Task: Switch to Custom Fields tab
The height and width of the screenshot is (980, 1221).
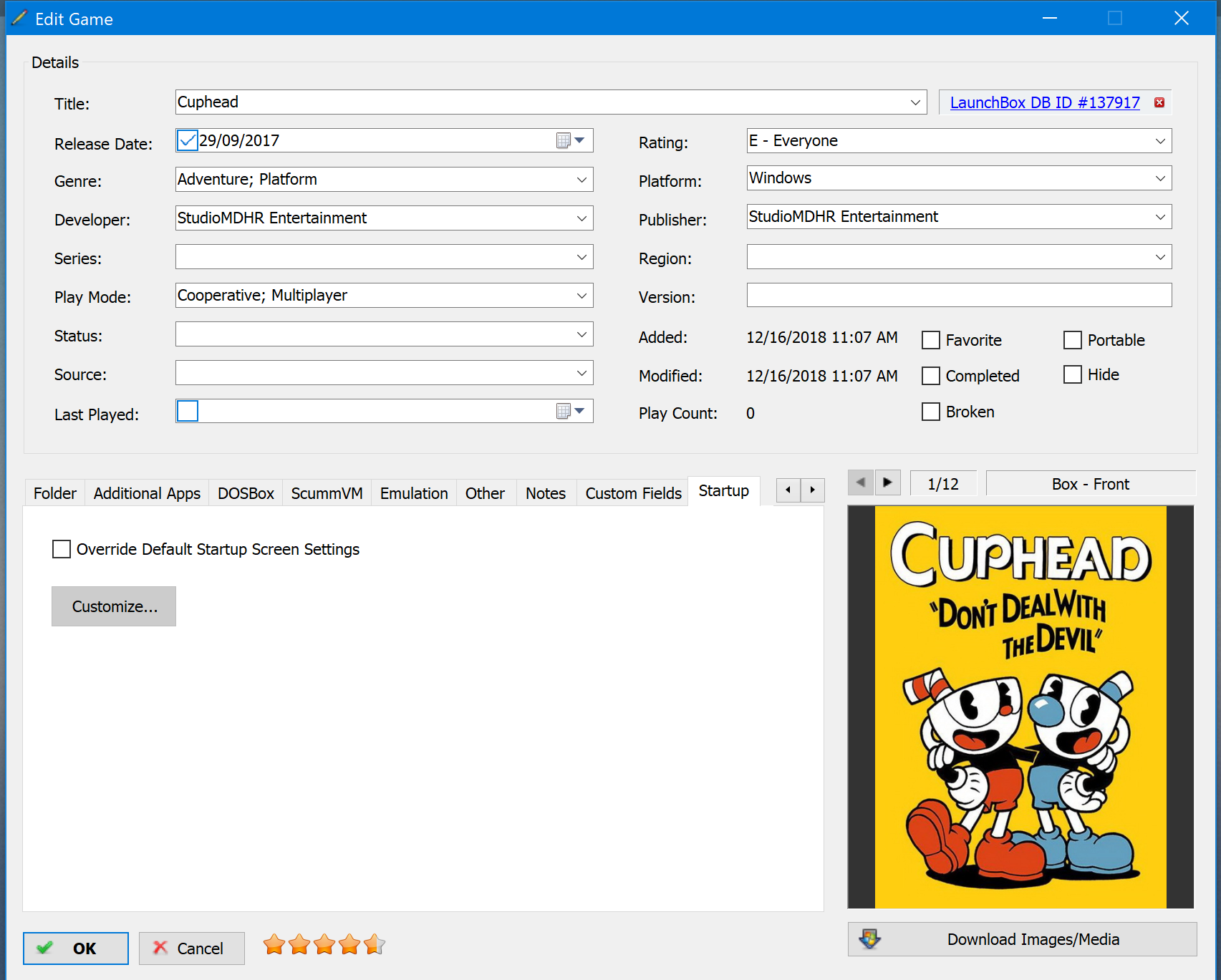Action: point(633,493)
